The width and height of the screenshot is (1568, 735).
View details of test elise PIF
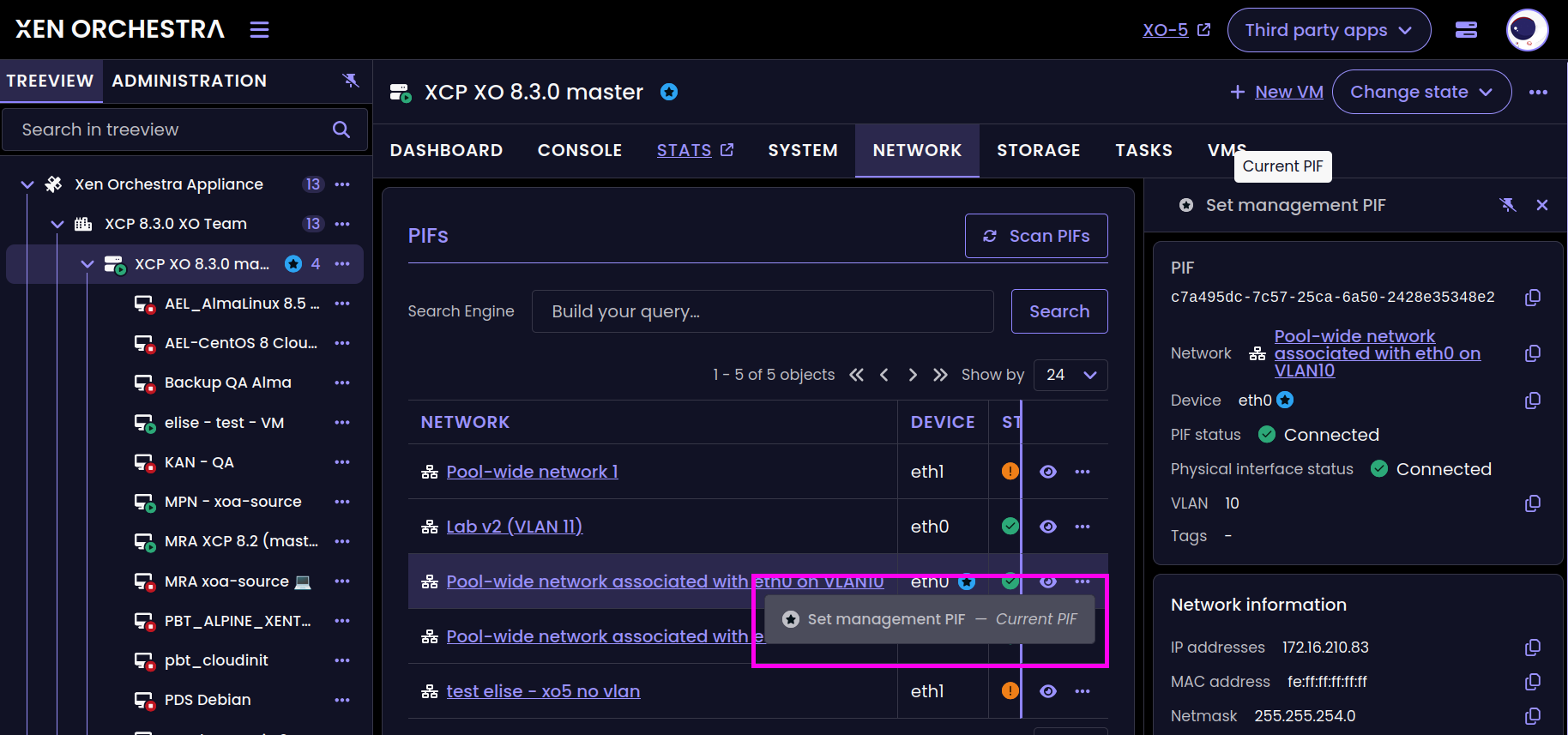pyautogui.click(x=1048, y=691)
